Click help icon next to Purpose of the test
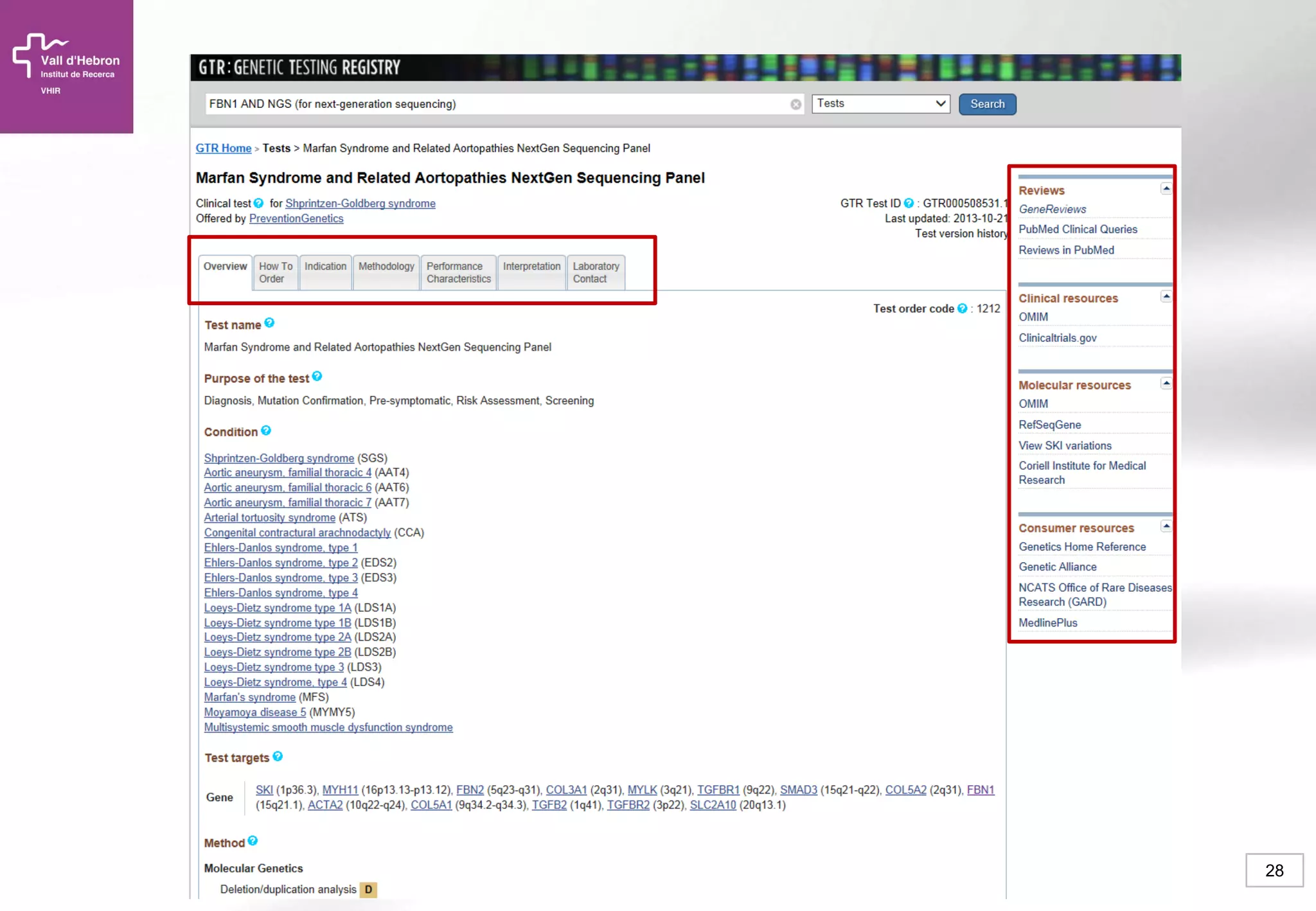1316x911 pixels. pyautogui.click(x=317, y=376)
